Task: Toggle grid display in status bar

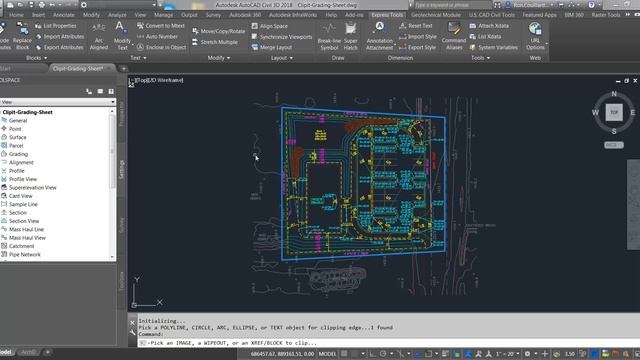Action: [344, 354]
